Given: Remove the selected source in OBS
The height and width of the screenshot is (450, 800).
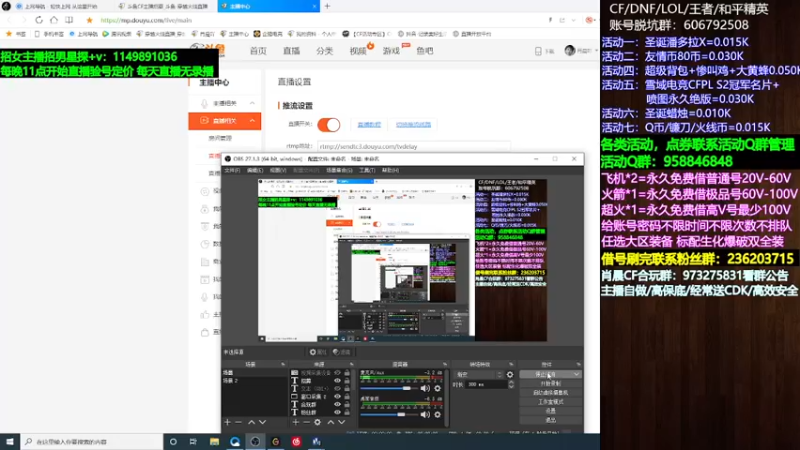Looking at the screenshot, I should click(306, 422).
